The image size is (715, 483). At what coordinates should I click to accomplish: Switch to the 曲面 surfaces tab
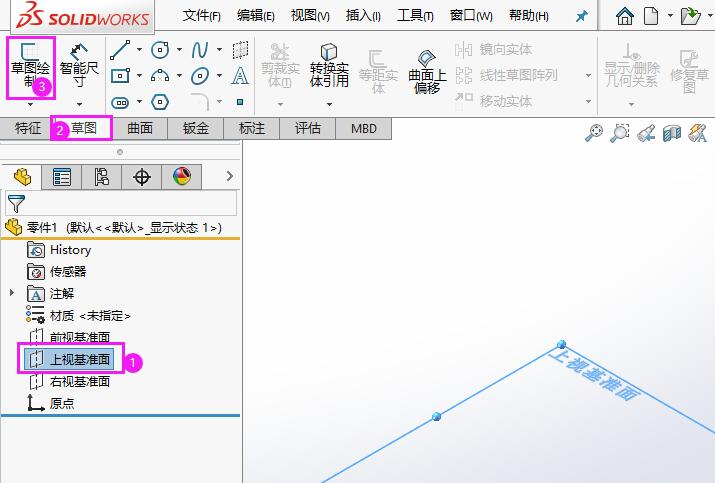(x=140, y=128)
